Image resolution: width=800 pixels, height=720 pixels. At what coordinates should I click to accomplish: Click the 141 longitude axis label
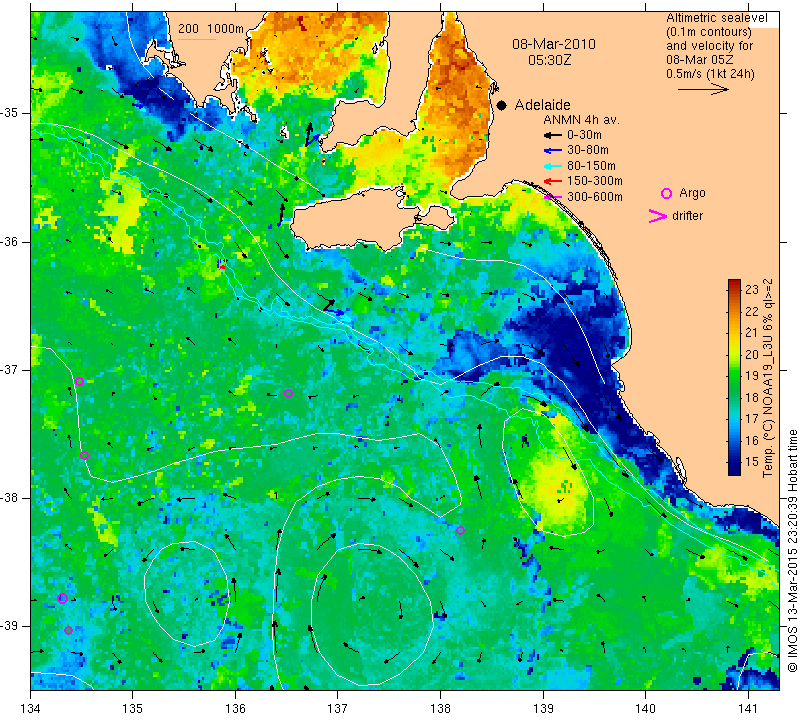point(748,709)
